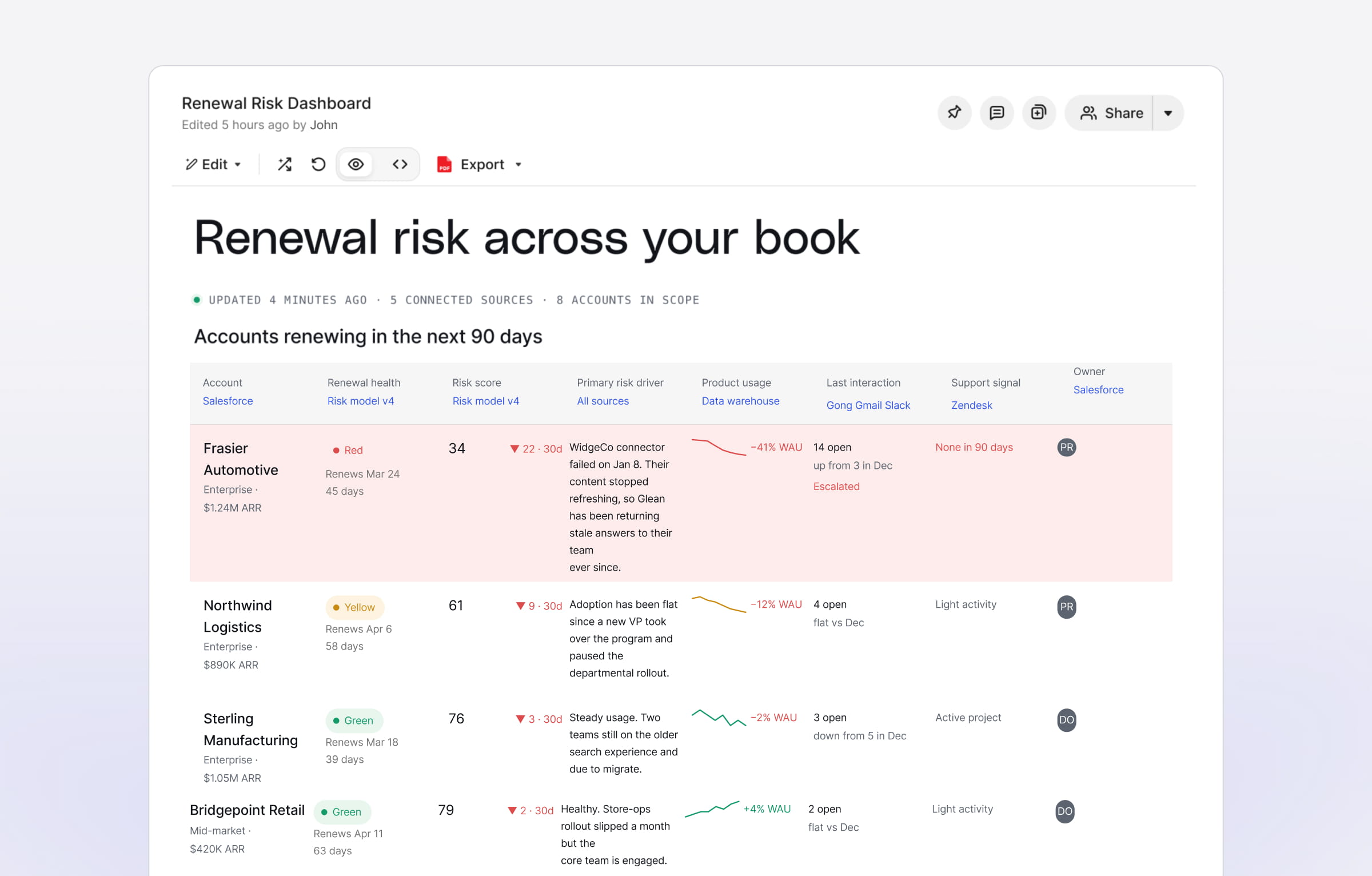Screen dimensions: 1372x876
Task: Click the Red health badge
Action: (348, 450)
